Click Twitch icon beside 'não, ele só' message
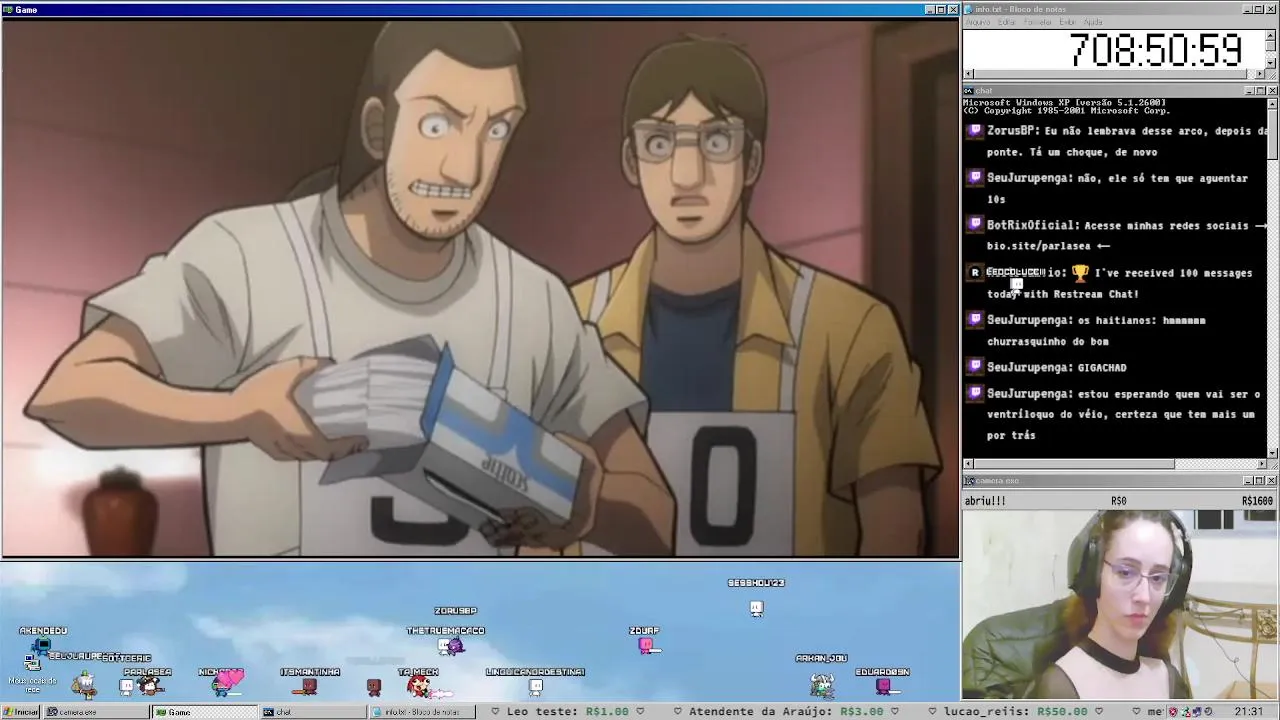The width and height of the screenshot is (1280, 720). (975, 178)
